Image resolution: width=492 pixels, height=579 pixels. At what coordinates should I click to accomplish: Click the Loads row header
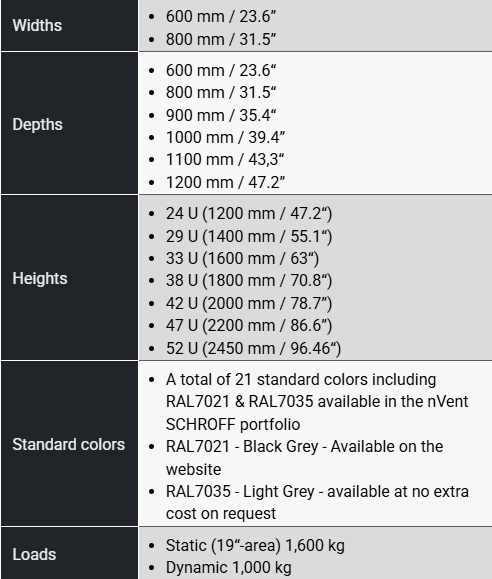click(x=69, y=553)
